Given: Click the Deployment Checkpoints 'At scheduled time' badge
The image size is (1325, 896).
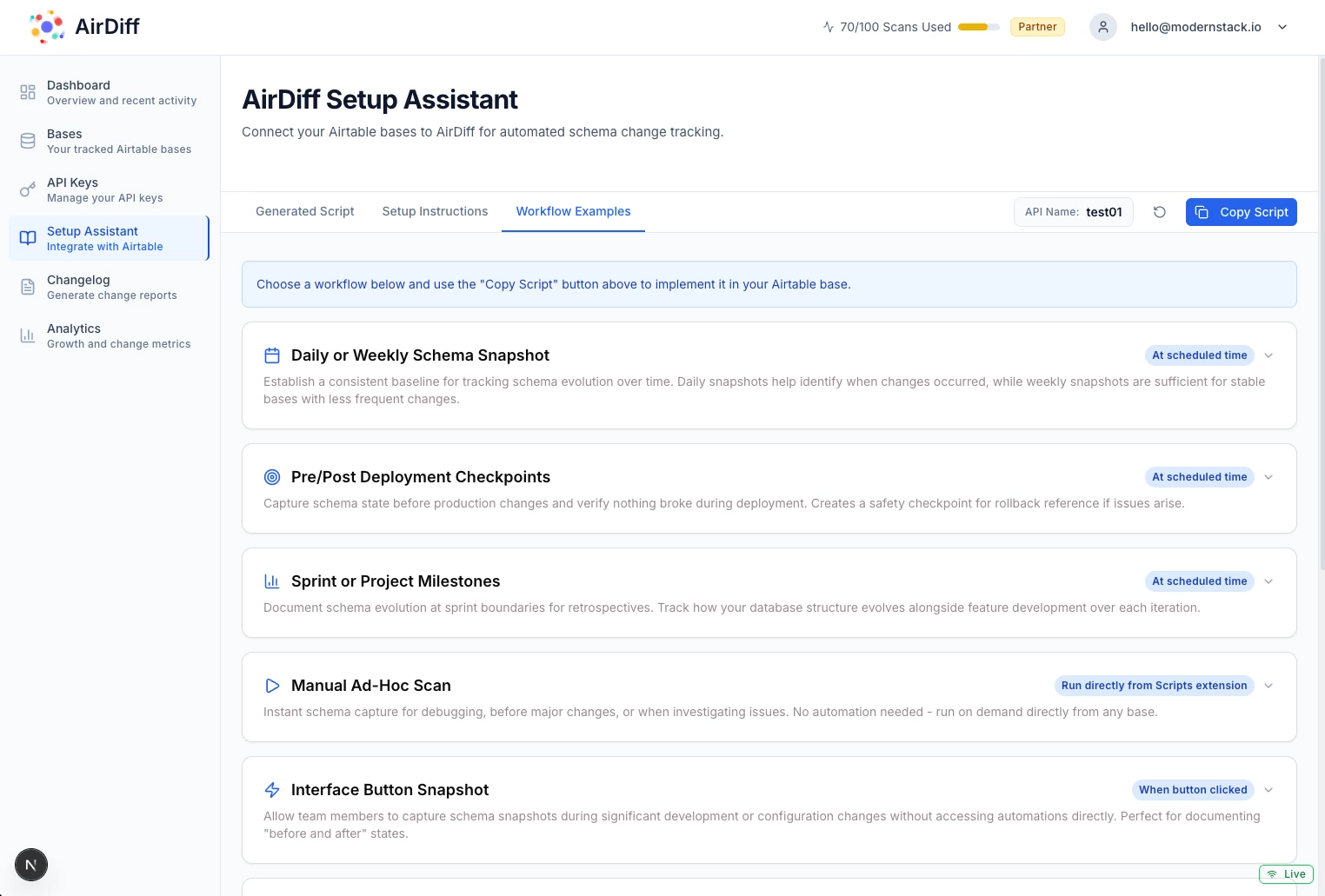Looking at the screenshot, I should click(x=1200, y=477).
